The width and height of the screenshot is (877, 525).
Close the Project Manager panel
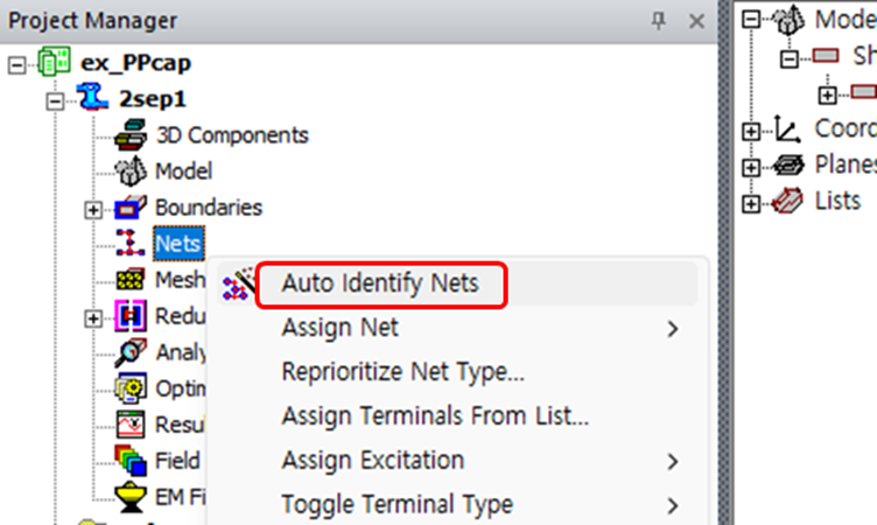pyautogui.click(x=696, y=21)
